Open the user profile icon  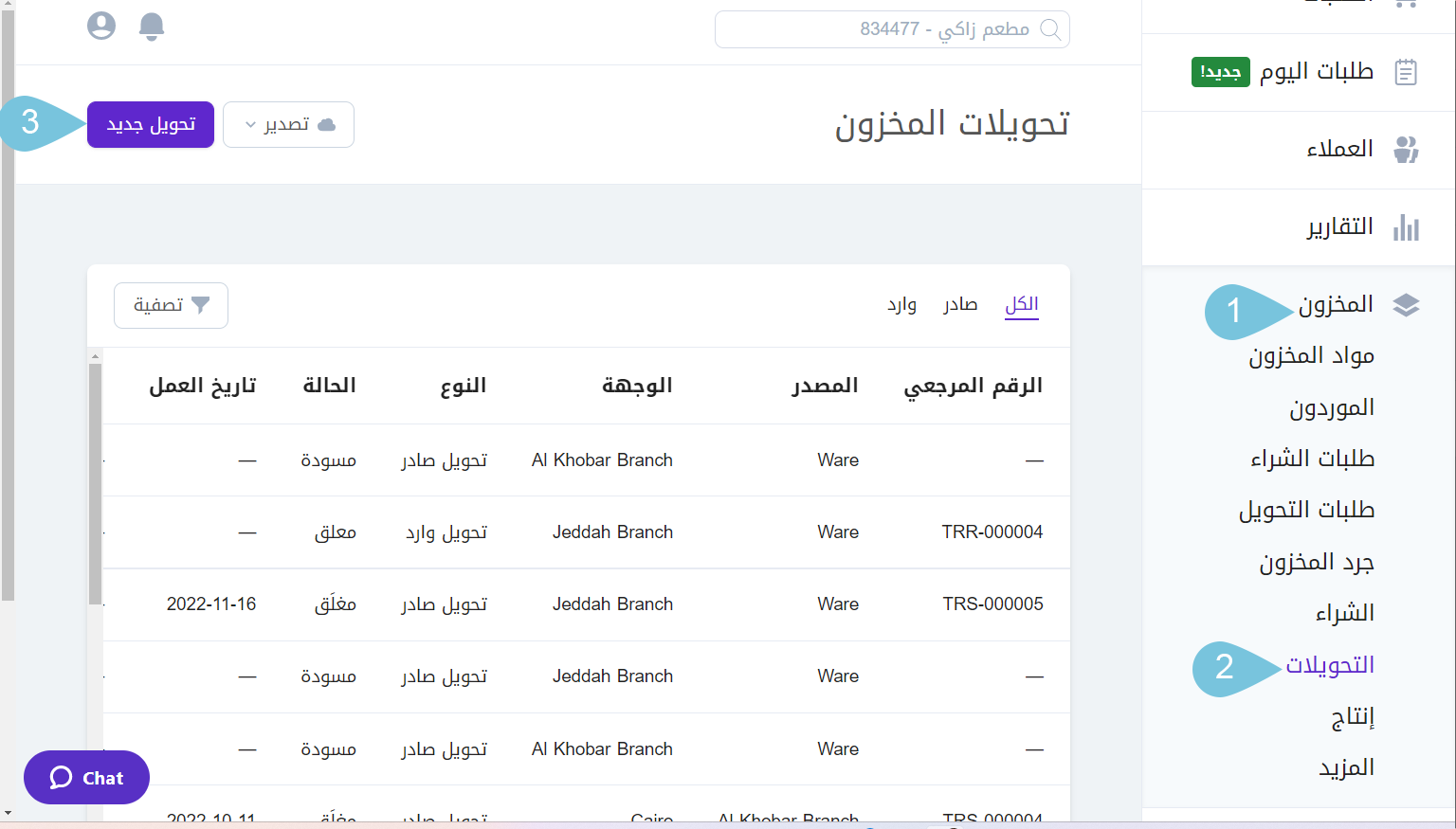point(101,26)
